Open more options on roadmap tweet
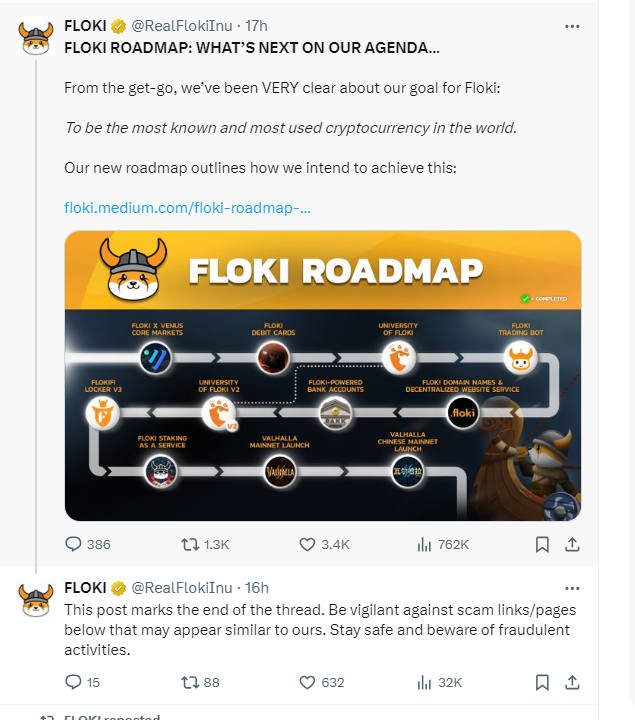Screen dimensions: 635x720 [x=572, y=26]
